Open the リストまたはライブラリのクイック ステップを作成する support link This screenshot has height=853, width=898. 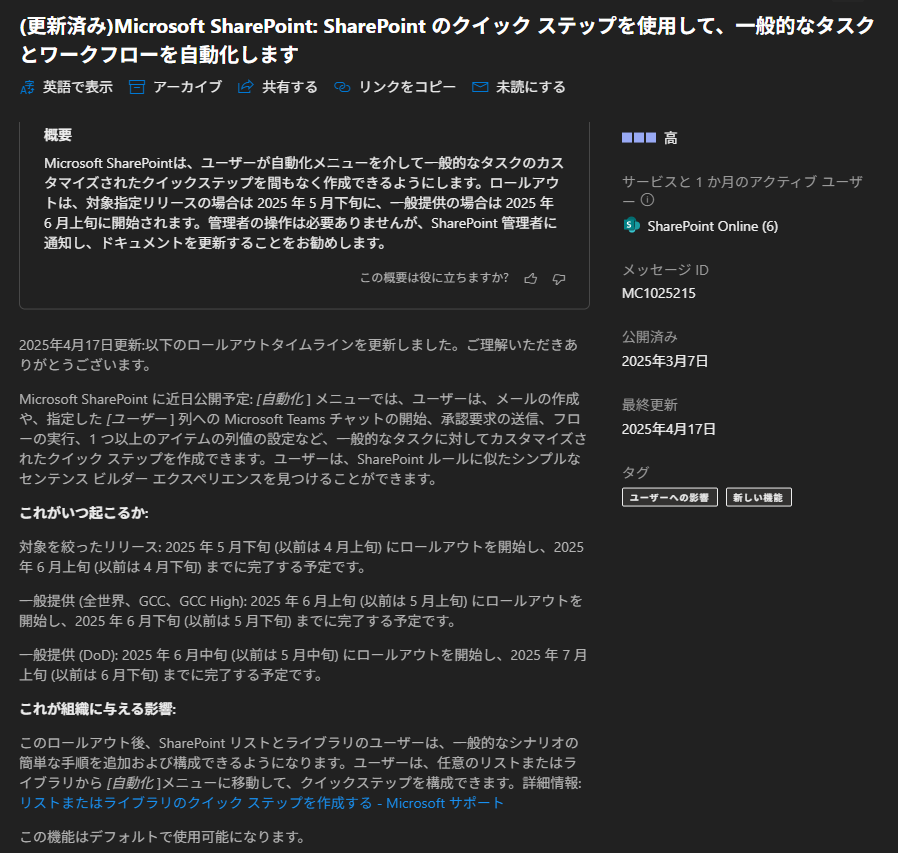click(262, 803)
